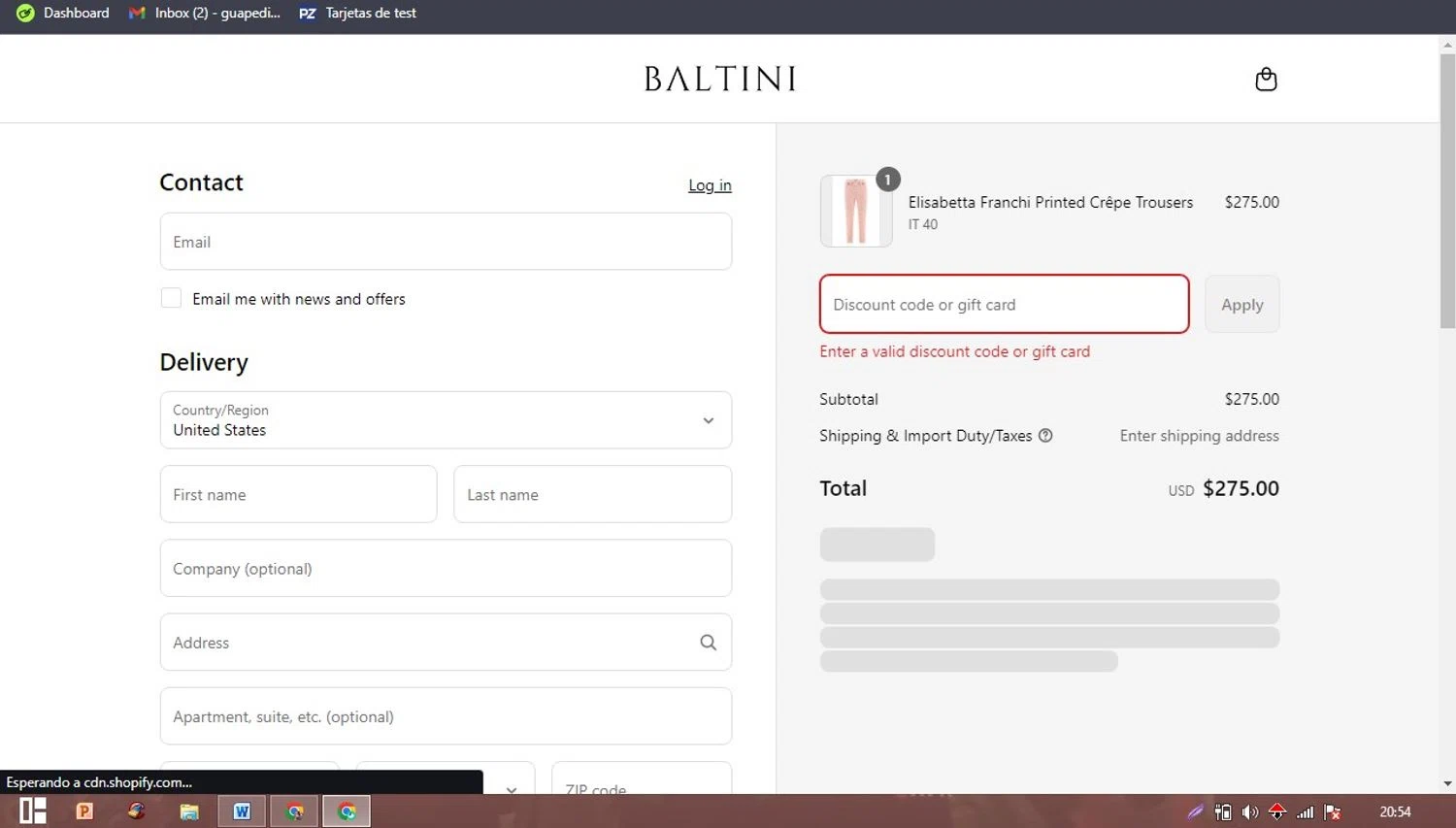The height and width of the screenshot is (828, 1456).
Task: Click the Start button on taskbar
Action: [x=33, y=811]
